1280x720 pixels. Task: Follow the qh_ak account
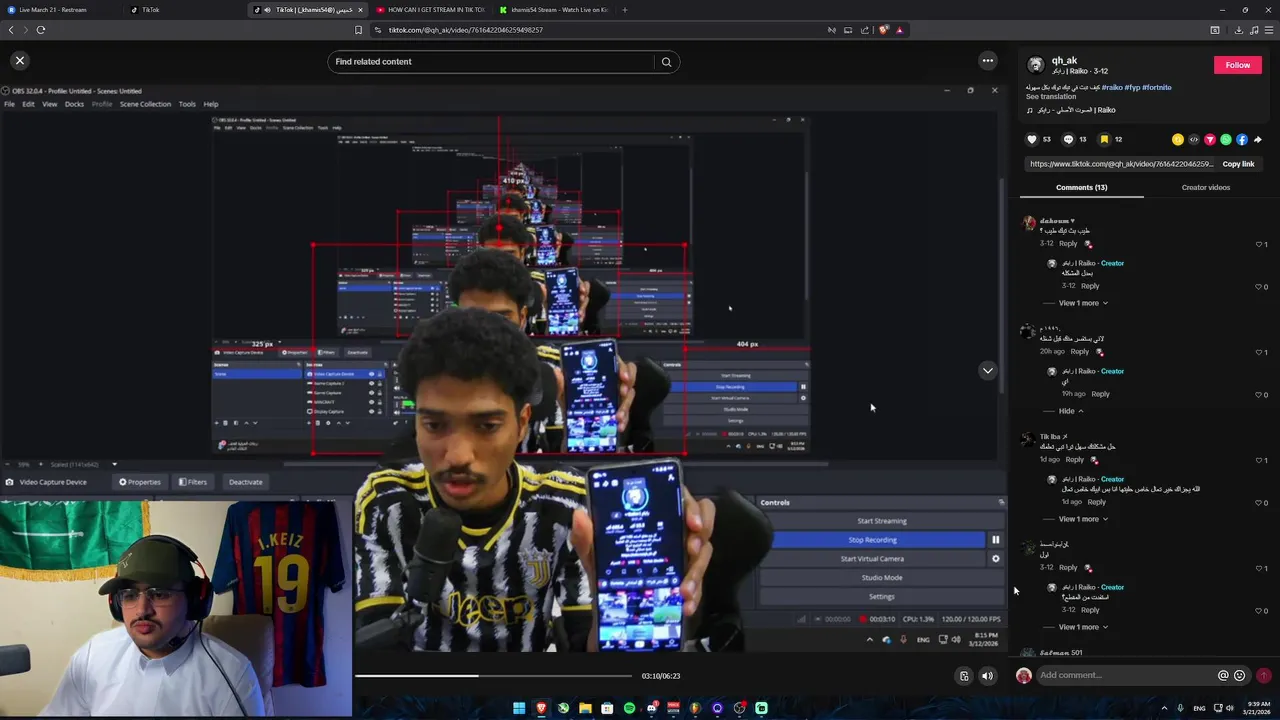pos(1238,65)
